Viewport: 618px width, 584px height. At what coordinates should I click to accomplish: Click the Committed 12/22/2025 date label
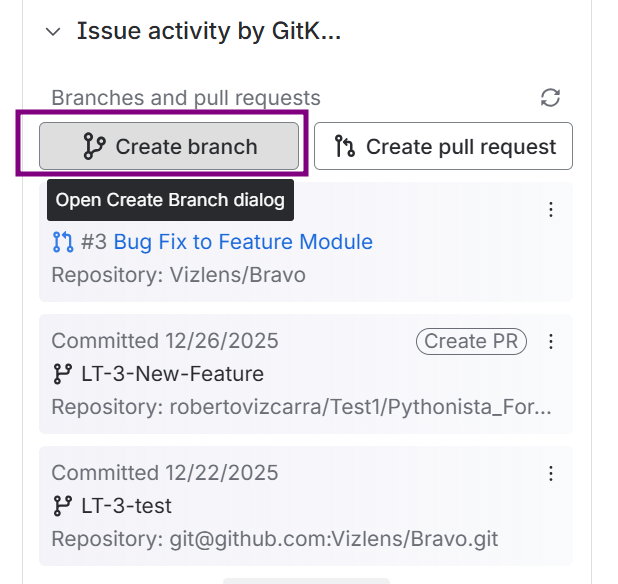(165, 473)
